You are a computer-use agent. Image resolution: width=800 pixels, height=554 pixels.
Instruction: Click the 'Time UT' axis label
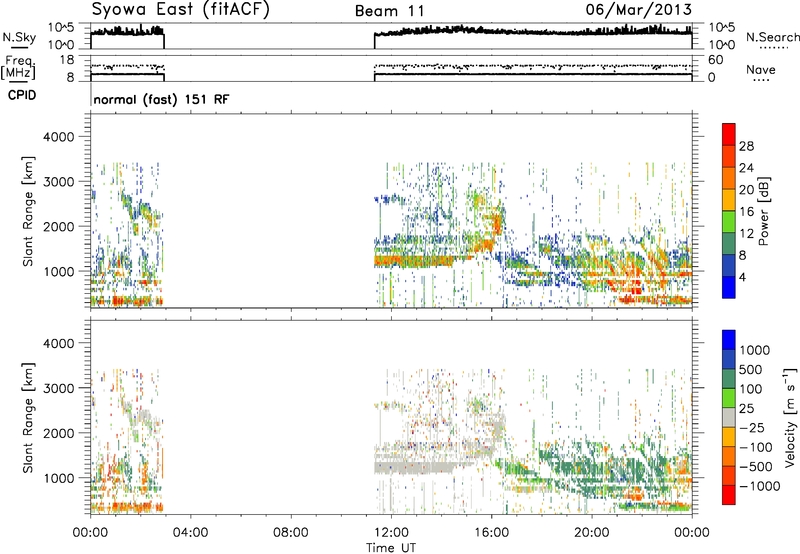[391, 548]
